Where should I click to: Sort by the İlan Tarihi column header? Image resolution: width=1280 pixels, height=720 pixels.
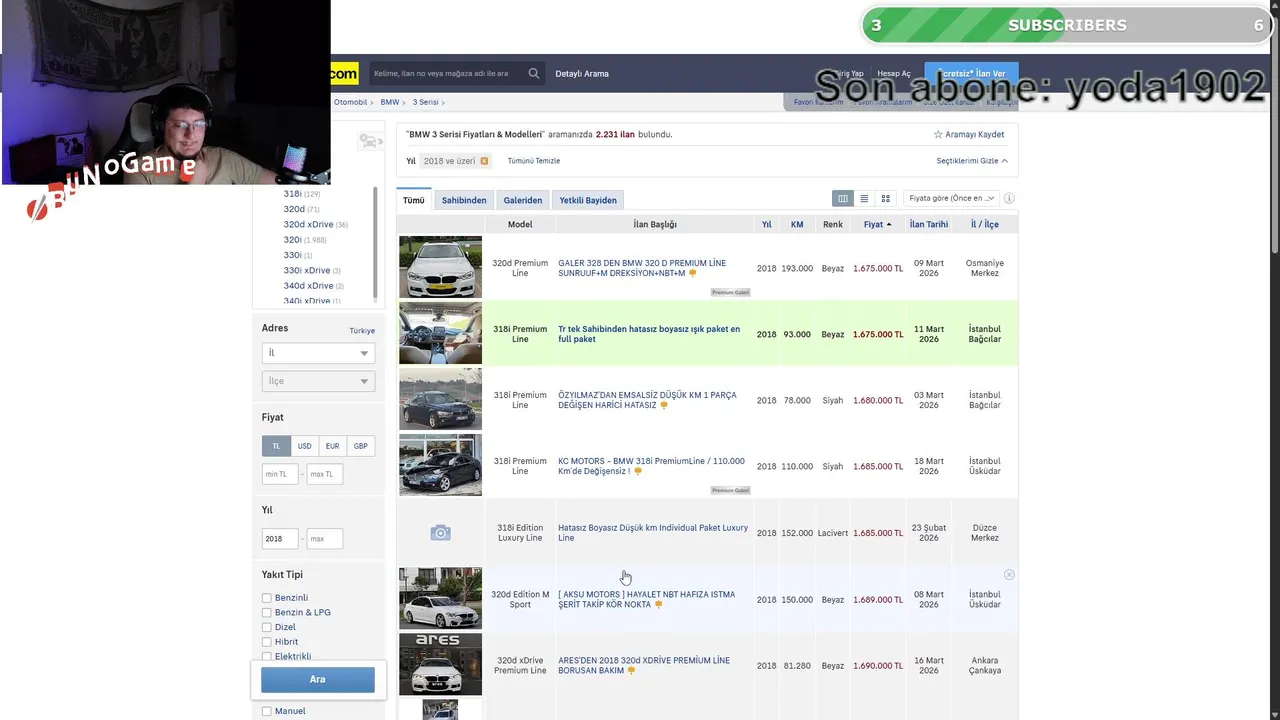pos(929,225)
